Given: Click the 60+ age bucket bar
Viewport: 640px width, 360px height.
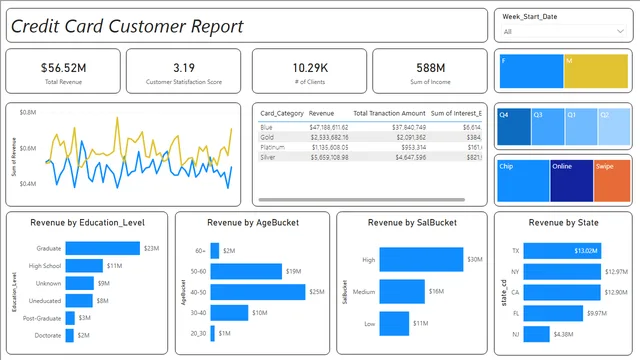Looking at the screenshot, I should coord(215,251).
